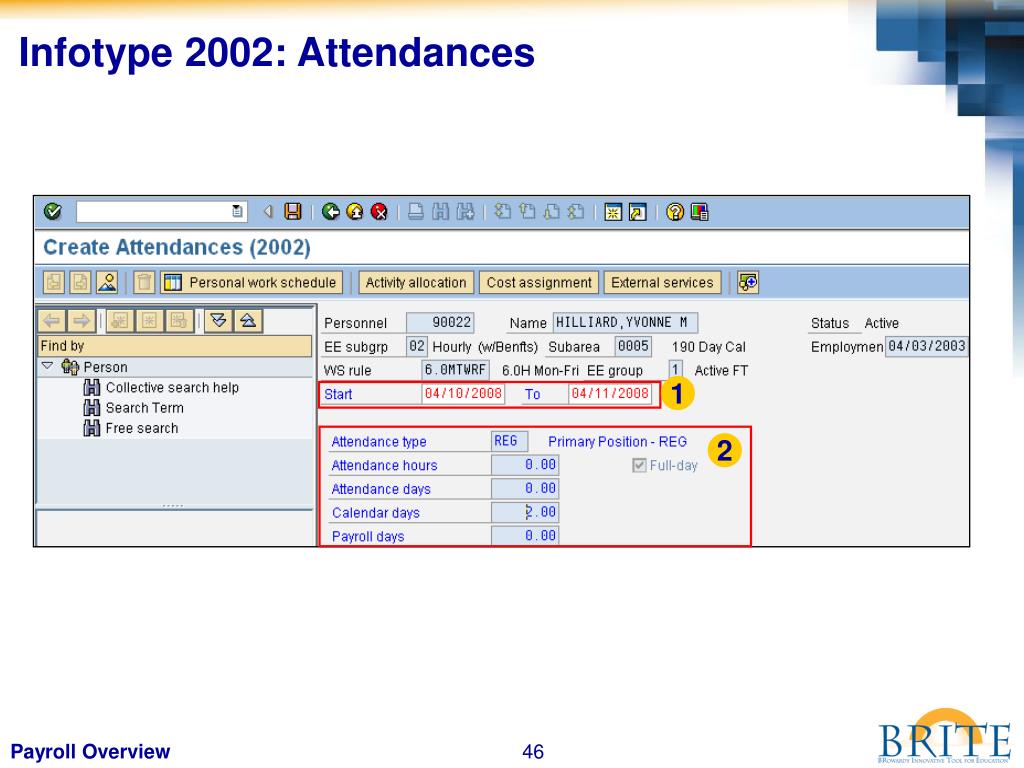The image size is (1024, 768).
Task: Click the EE group field 1
Action: pyautogui.click(x=675, y=370)
